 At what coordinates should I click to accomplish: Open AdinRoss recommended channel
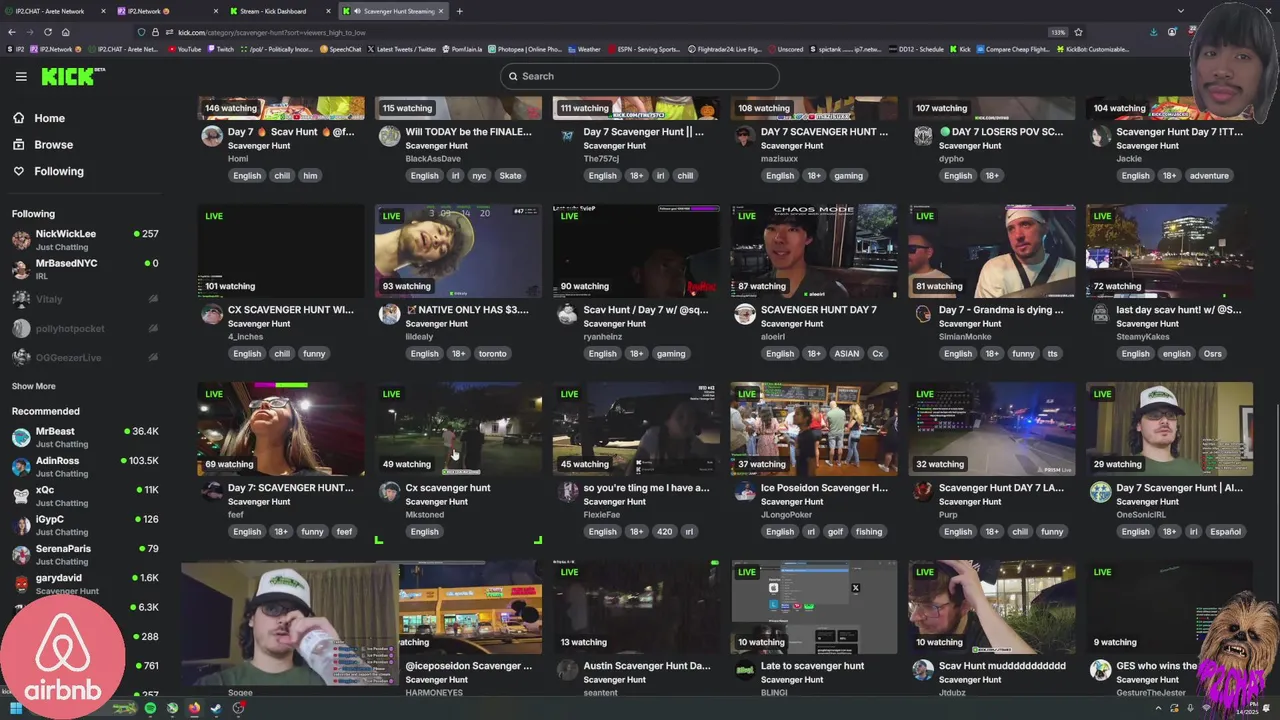click(85, 467)
